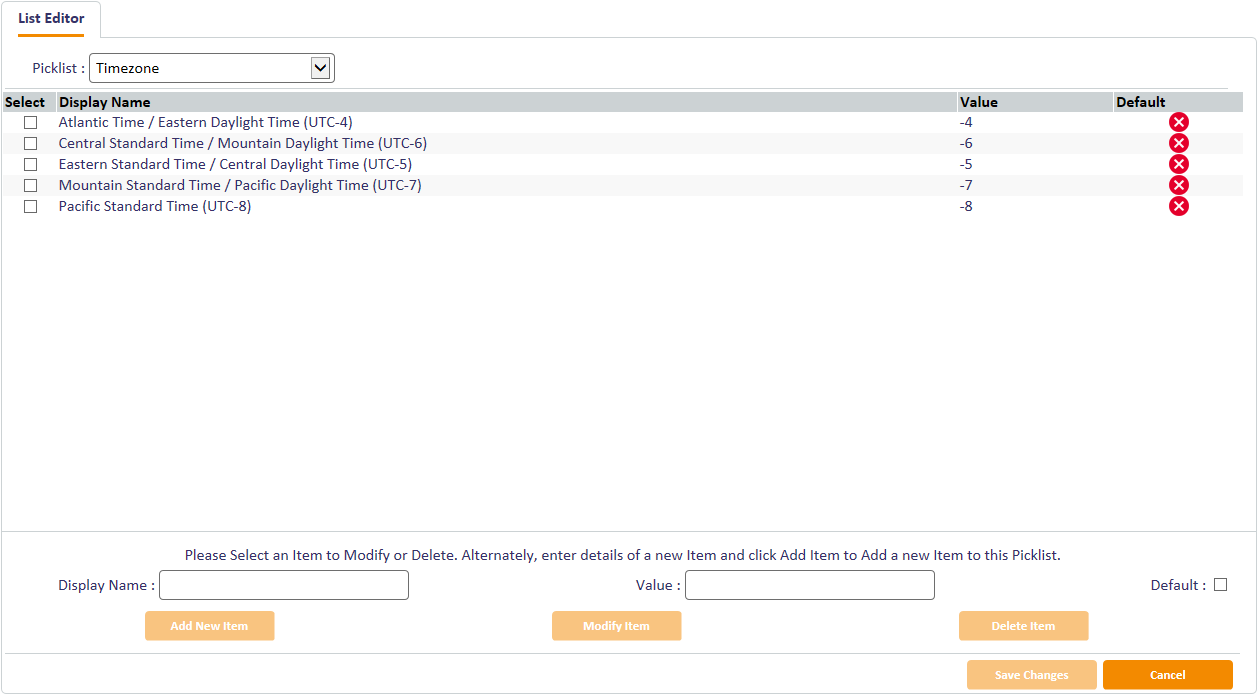Click the Delete Item button

[1023, 626]
